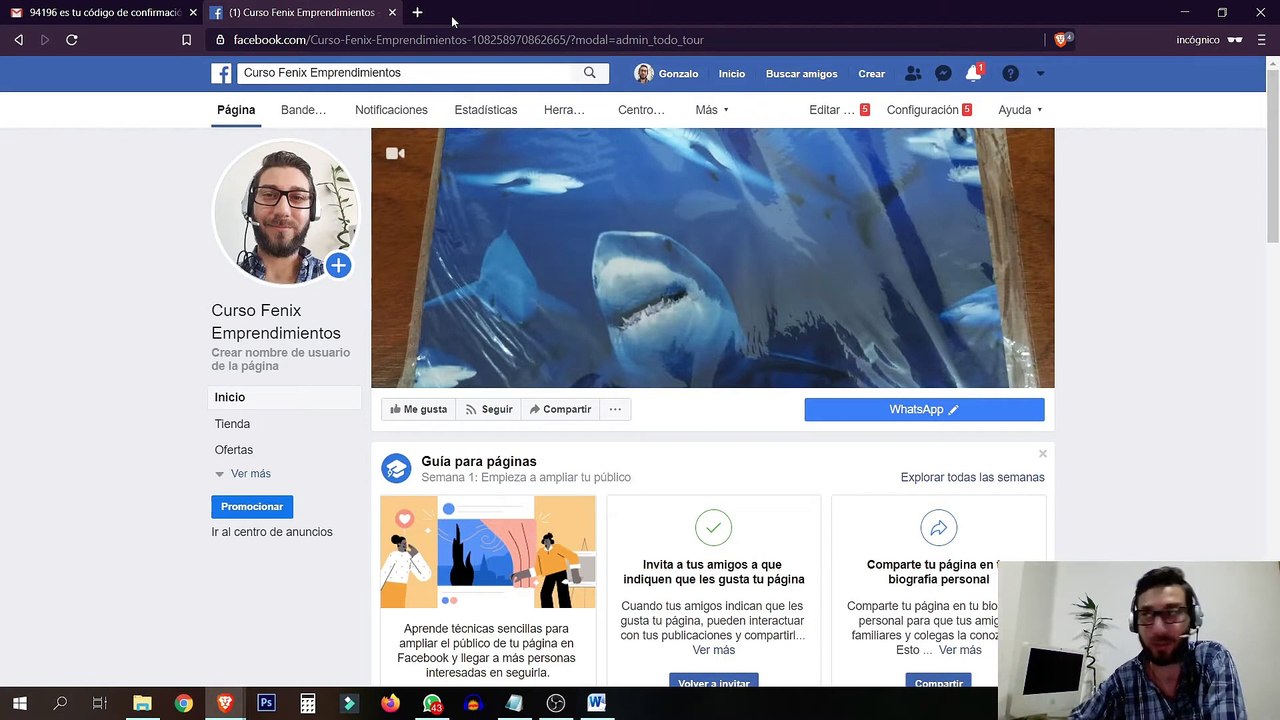Click the blue plus on profile picture

point(338,265)
